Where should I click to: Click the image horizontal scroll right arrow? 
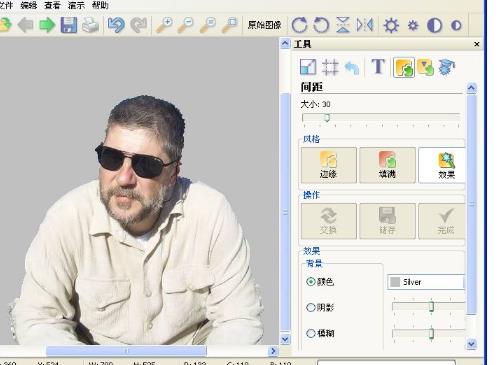[x=273, y=351]
